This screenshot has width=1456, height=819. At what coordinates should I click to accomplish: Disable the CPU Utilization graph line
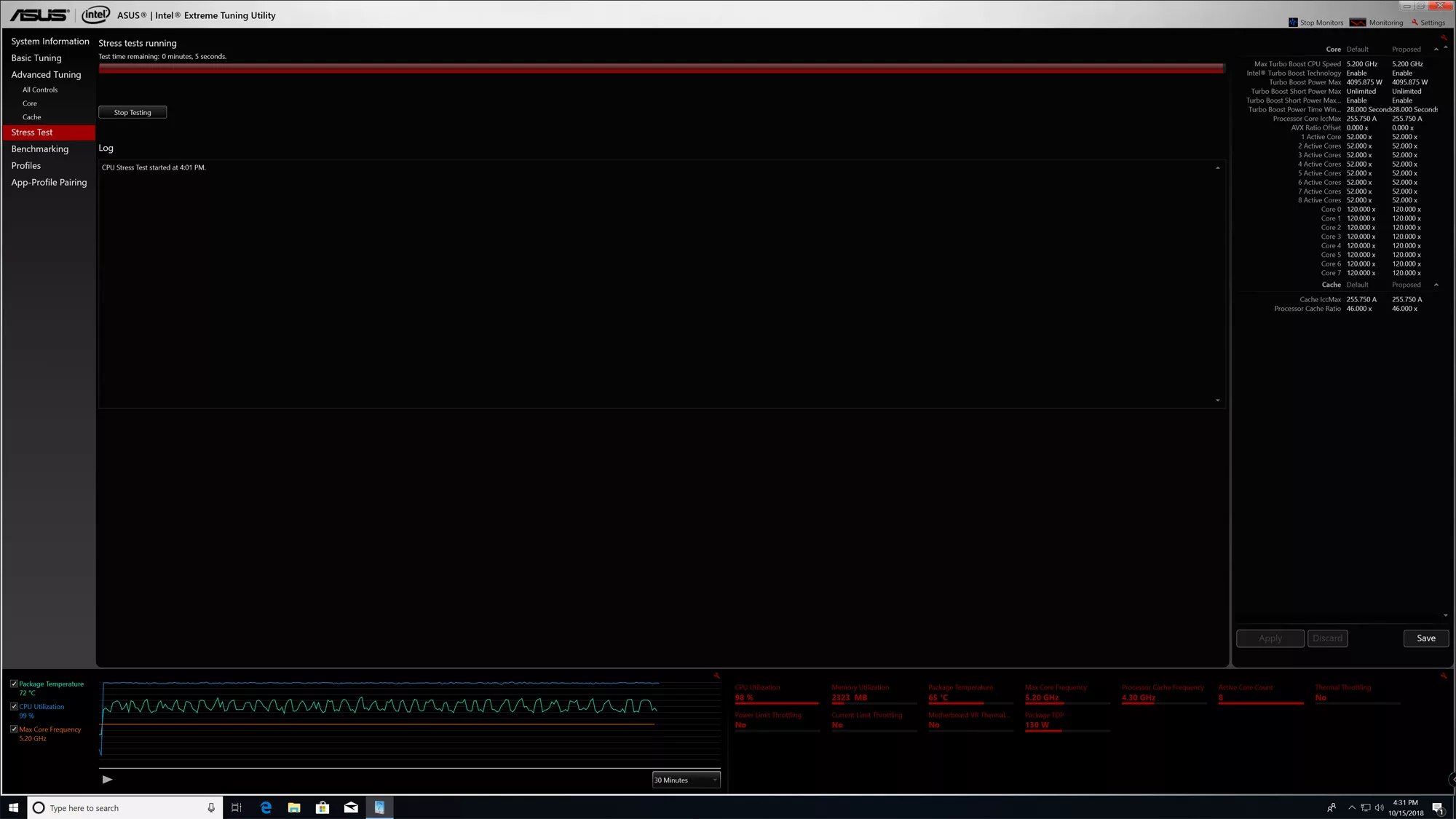point(14,706)
